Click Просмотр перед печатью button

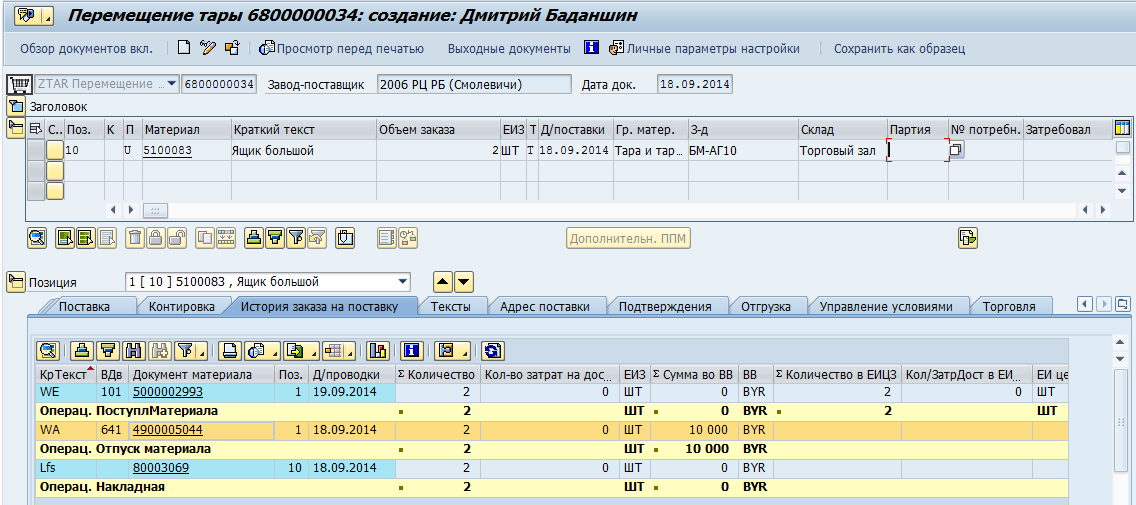[x=342, y=48]
